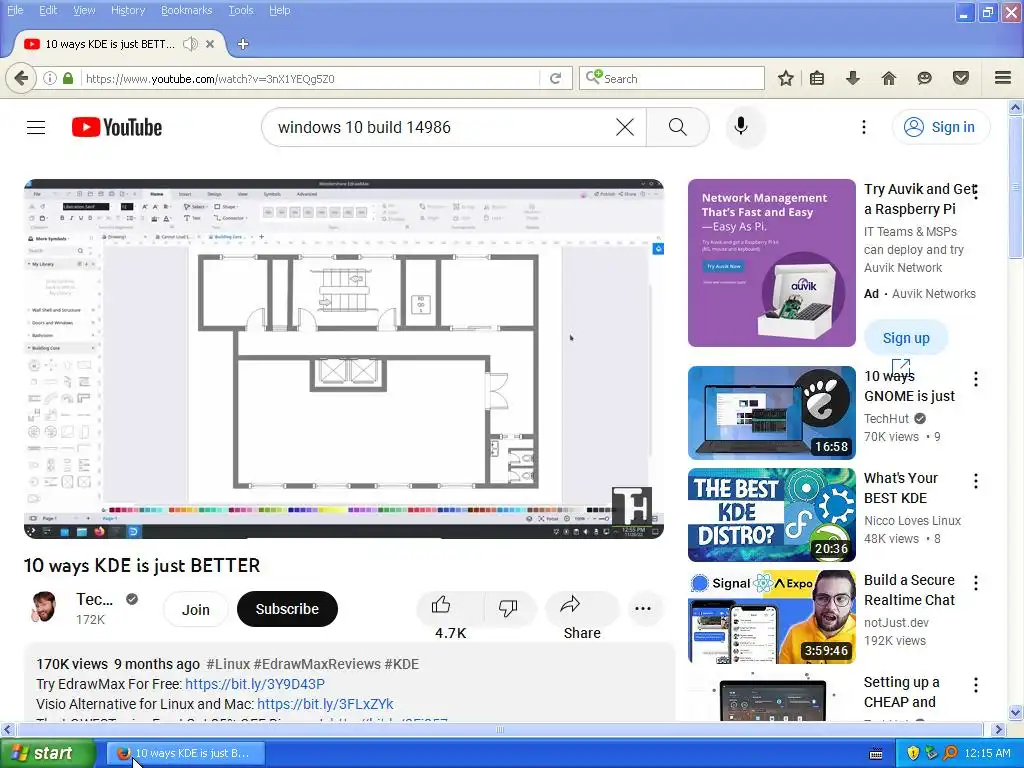Select Firefox taskbar button '10 ways KDE'
Image resolution: width=1024 pixels, height=768 pixels.
[x=186, y=753]
